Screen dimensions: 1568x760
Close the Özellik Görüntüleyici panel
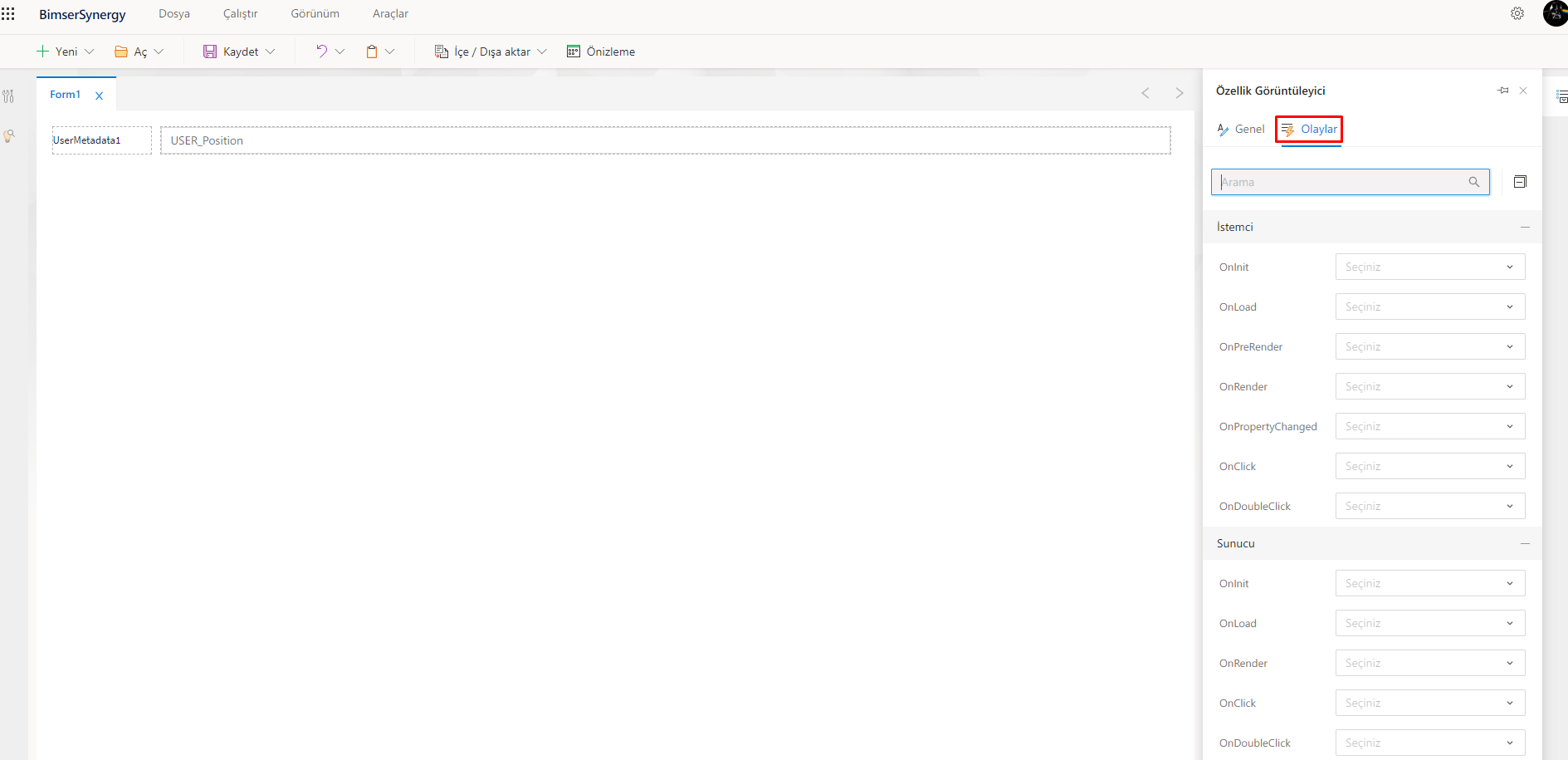click(1523, 91)
